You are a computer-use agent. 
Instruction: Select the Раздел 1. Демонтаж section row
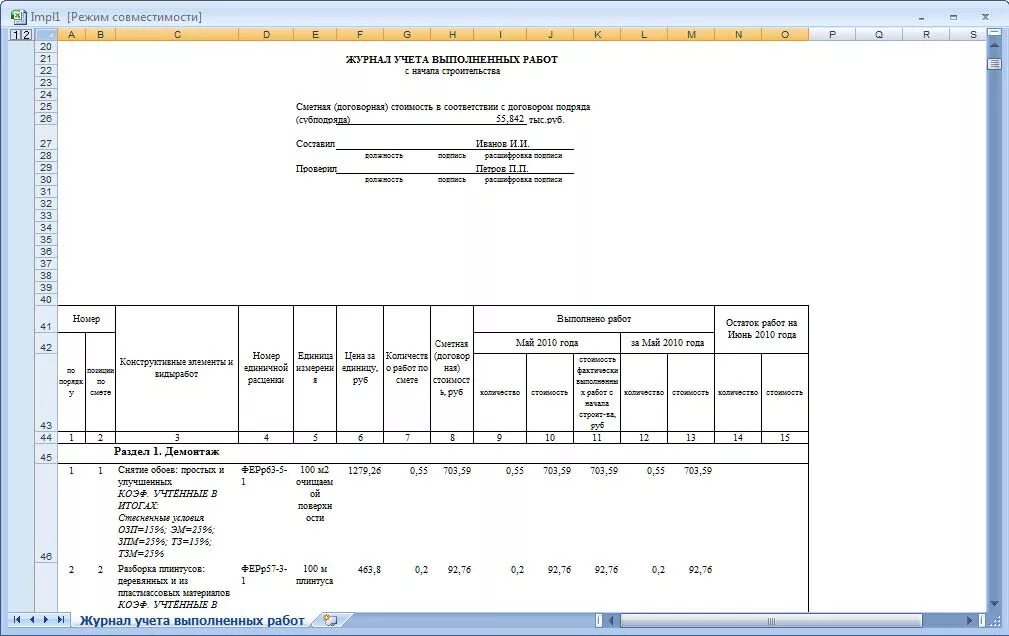coord(433,453)
